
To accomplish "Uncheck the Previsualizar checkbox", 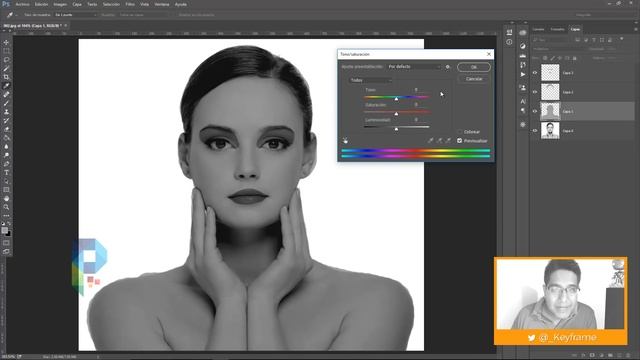I will coord(460,141).
